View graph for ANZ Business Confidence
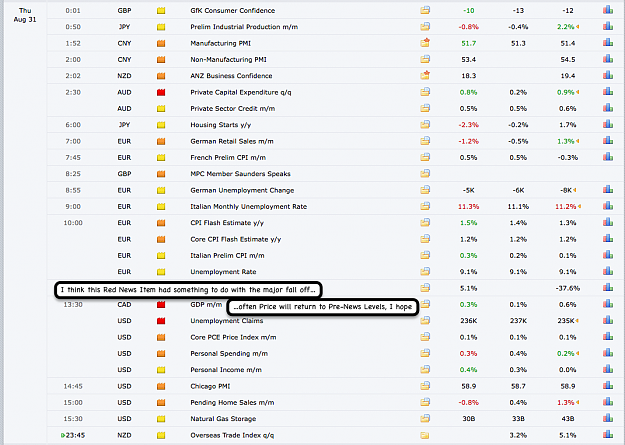 (x=608, y=75)
